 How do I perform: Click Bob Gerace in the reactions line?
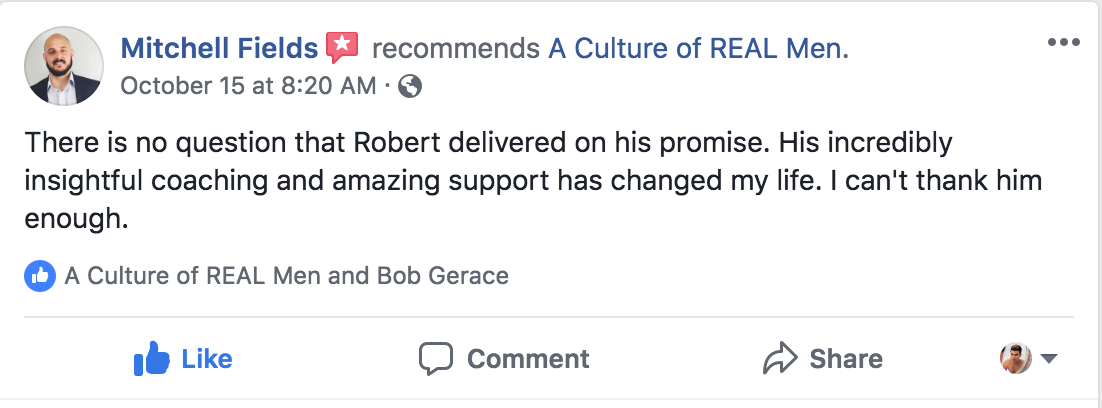click(440, 276)
